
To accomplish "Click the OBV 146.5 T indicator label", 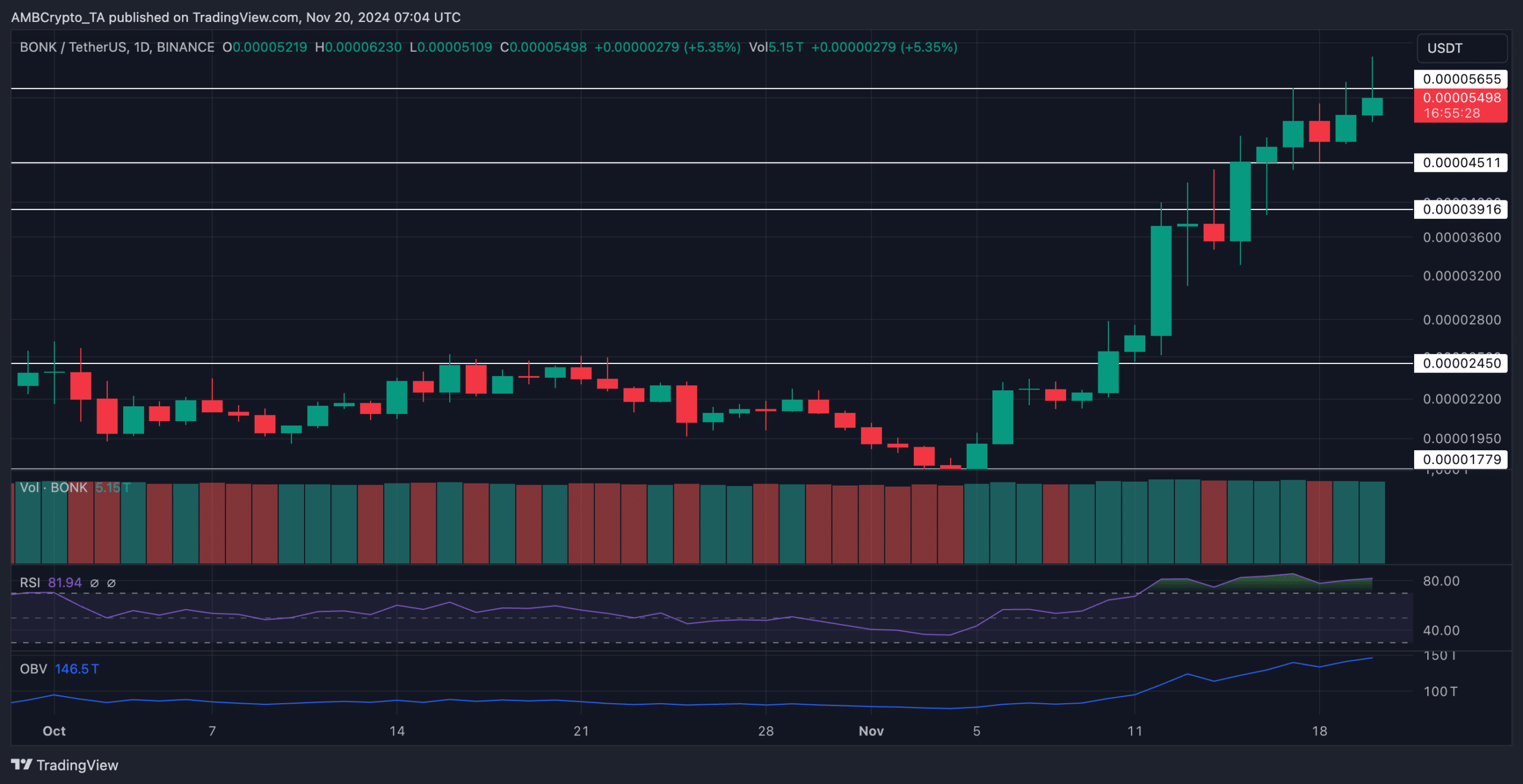I will tap(59, 669).
